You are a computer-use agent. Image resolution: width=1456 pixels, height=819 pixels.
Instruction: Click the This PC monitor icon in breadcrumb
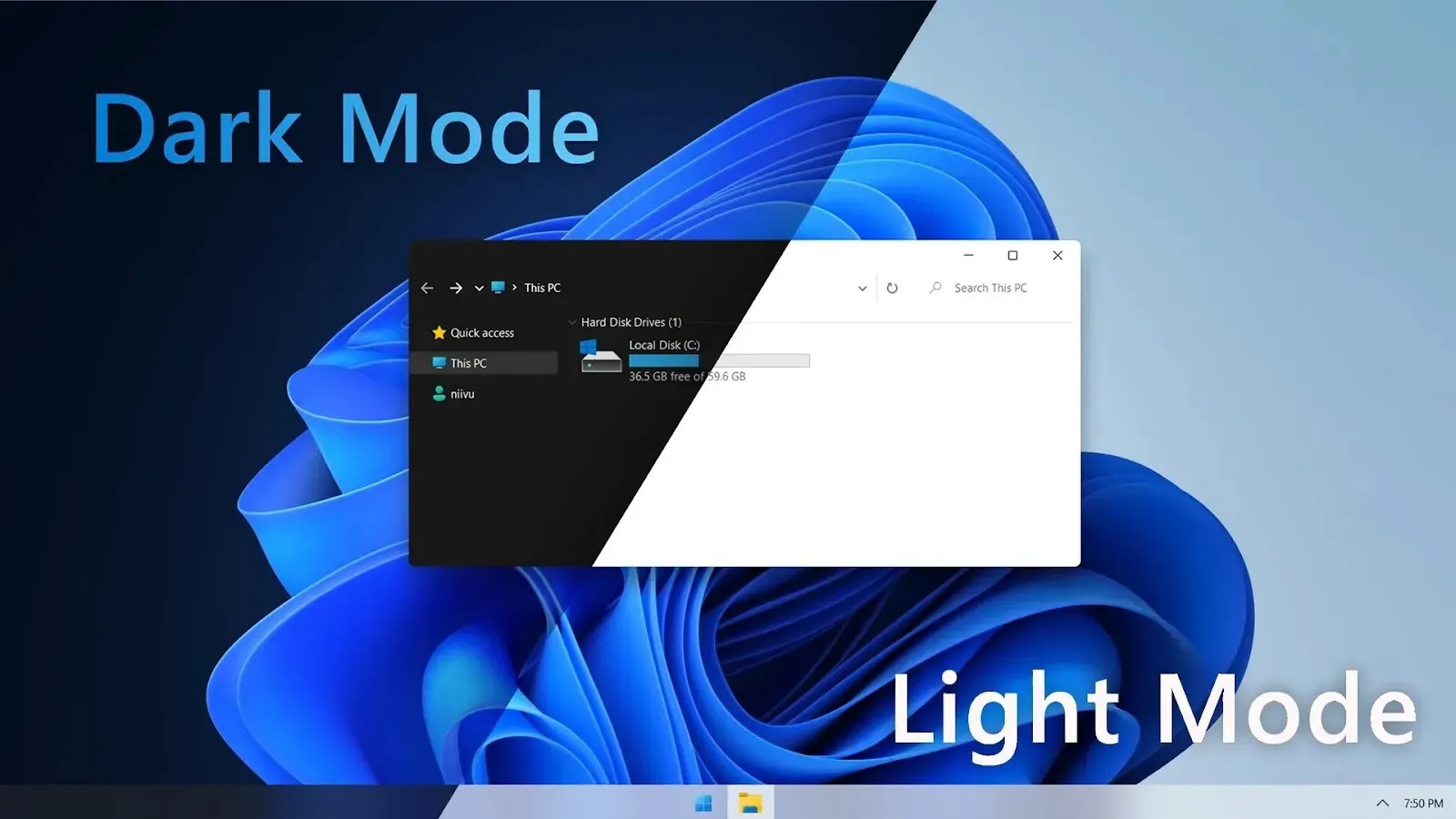pyautogui.click(x=498, y=288)
